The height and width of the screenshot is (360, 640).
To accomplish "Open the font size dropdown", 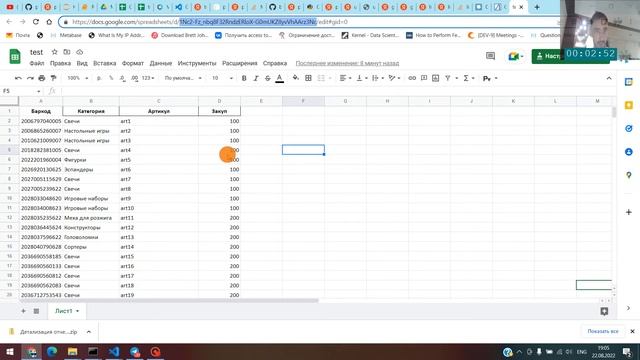I will tap(222, 78).
